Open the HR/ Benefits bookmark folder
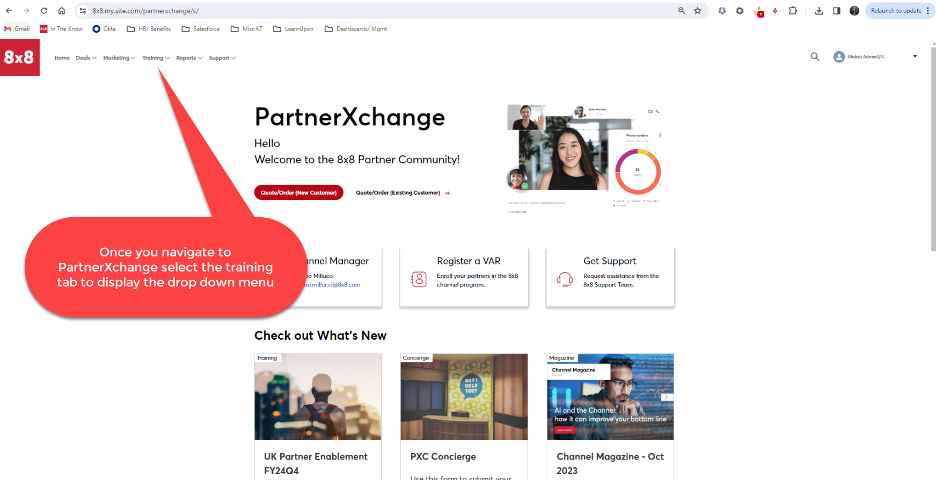The image size is (936, 480). pyautogui.click(x=149, y=29)
